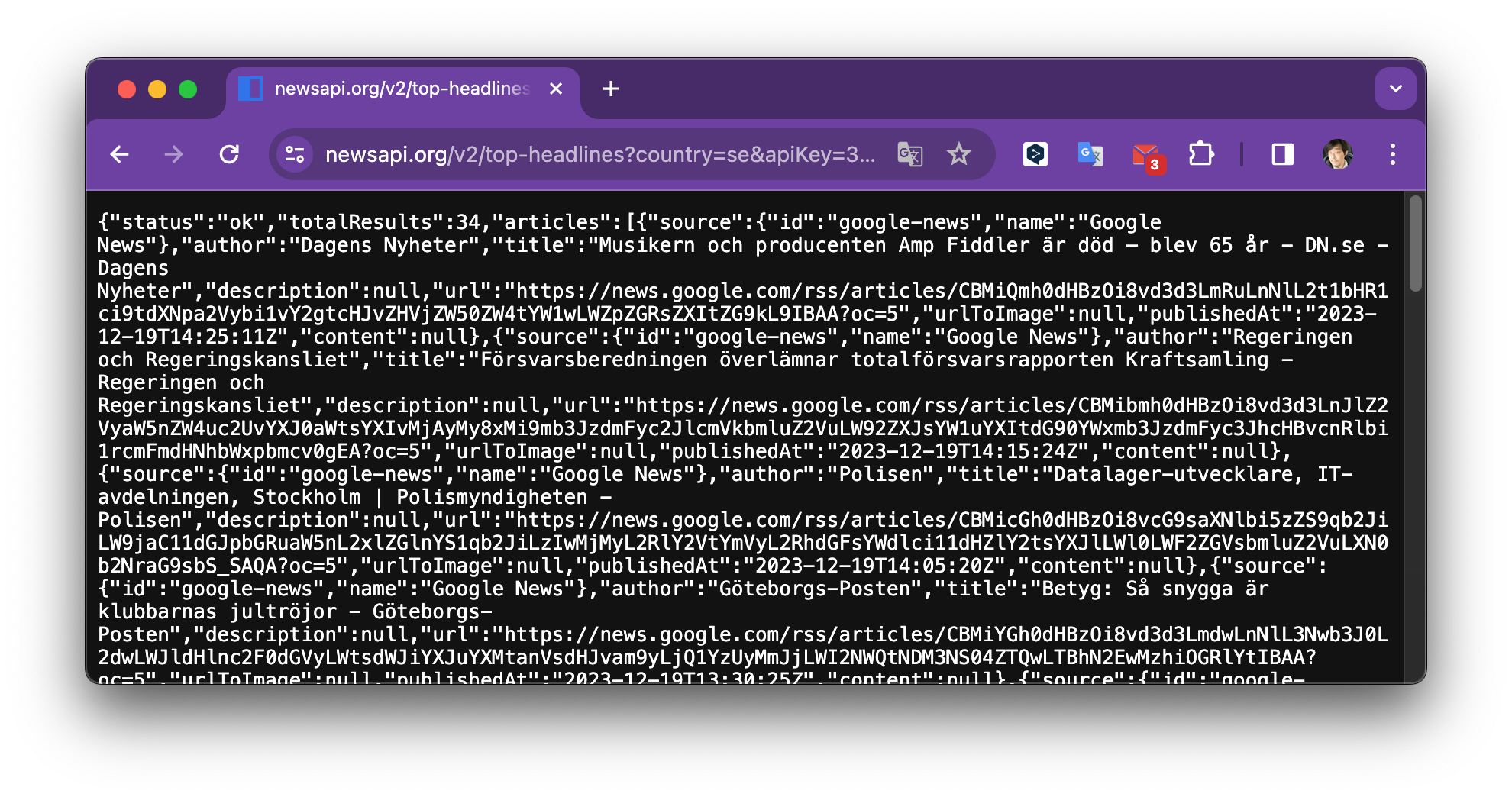Bookmark this page with the star icon
This screenshot has width=1512, height=797.
point(958,155)
